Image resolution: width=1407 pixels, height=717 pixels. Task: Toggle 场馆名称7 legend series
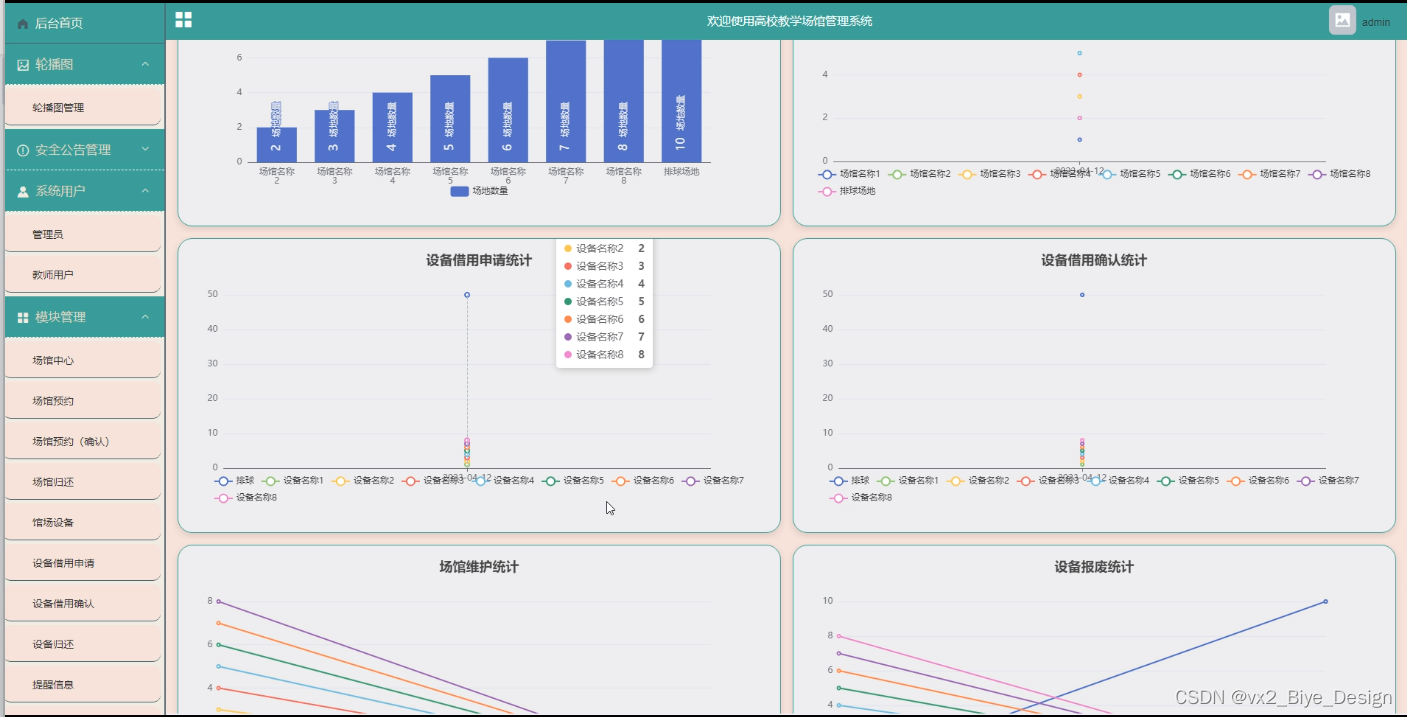click(x=1269, y=174)
